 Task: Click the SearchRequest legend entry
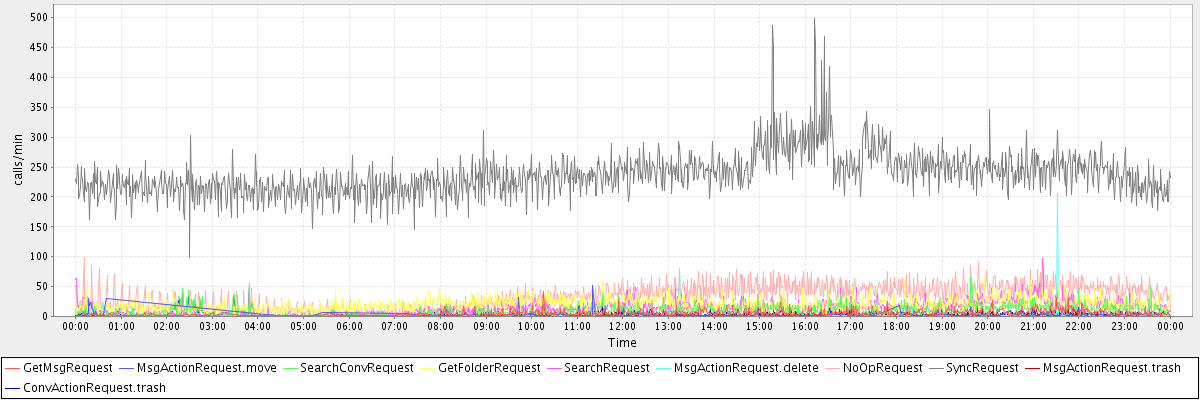tap(607, 368)
